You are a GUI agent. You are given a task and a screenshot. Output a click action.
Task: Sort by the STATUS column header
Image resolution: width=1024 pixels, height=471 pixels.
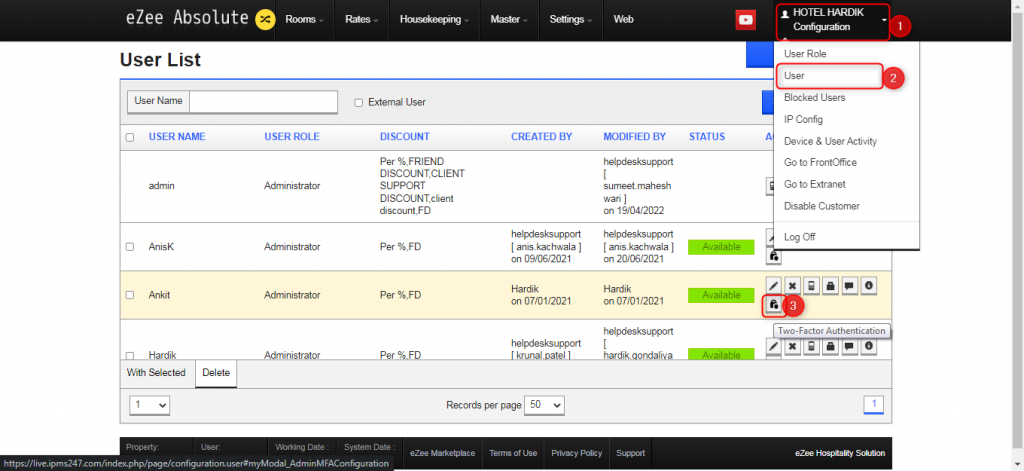pyautogui.click(x=707, y=137)
